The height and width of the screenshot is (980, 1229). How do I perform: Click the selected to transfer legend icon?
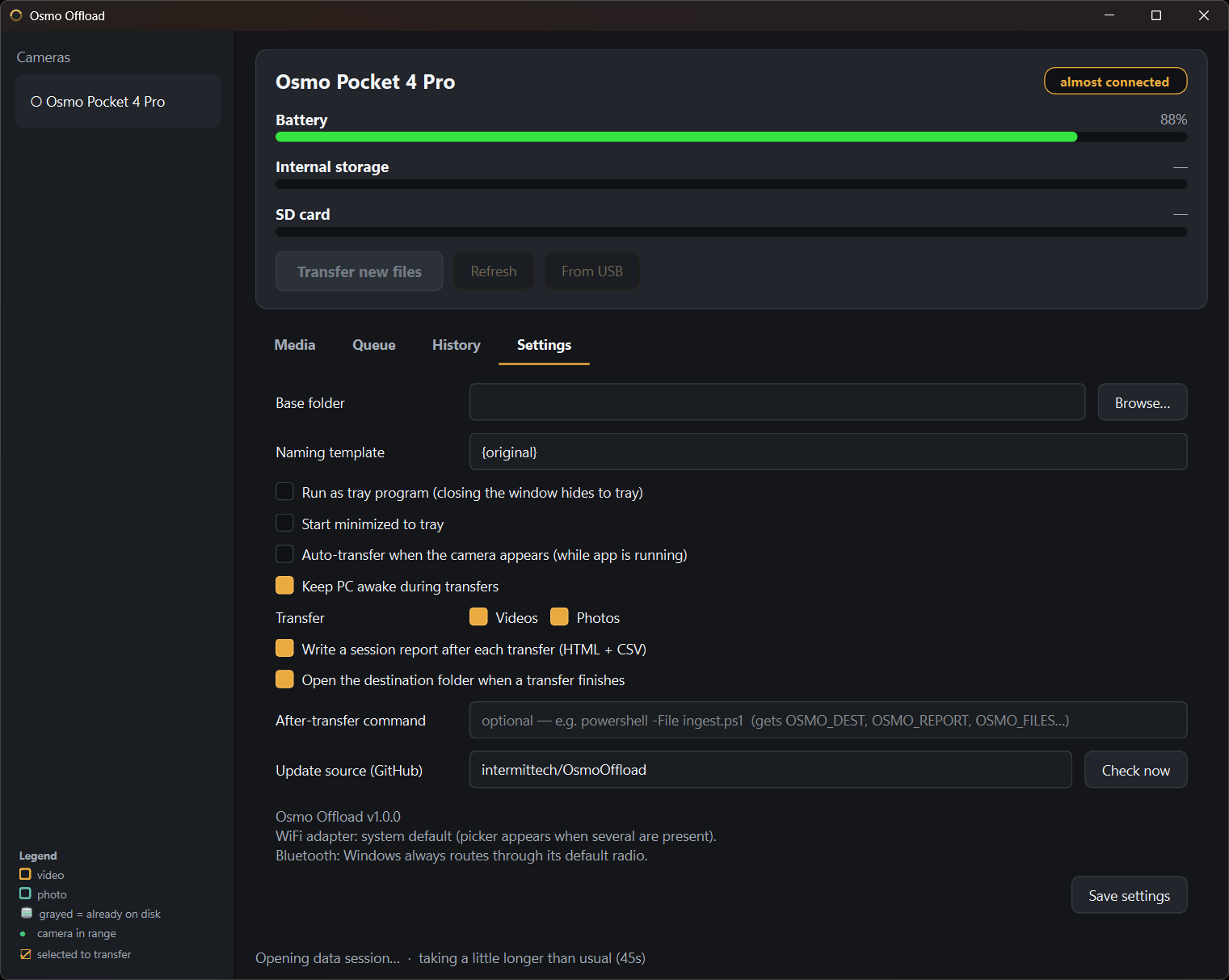(25, 954)
